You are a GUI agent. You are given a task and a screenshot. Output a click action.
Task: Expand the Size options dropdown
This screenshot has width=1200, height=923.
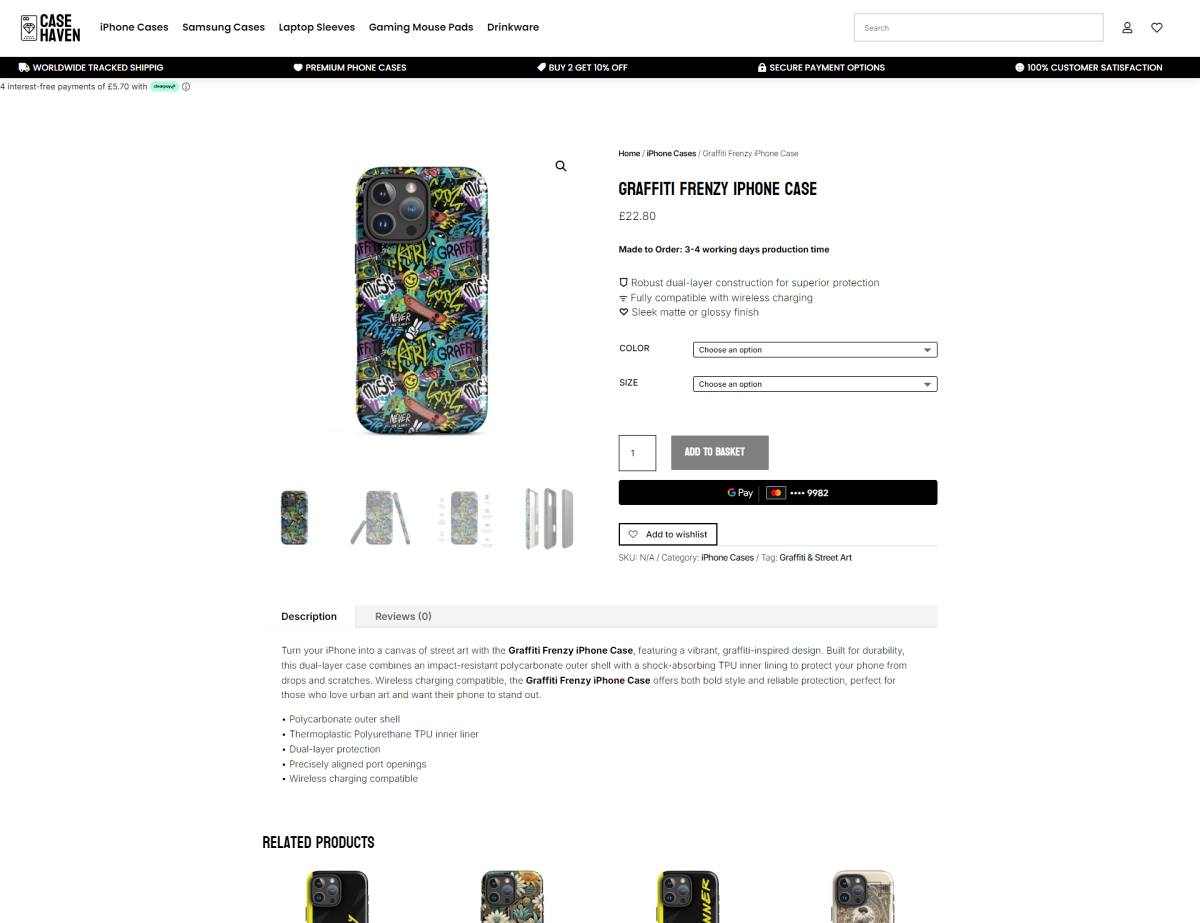pyautogui.click(x=815, y=384)
